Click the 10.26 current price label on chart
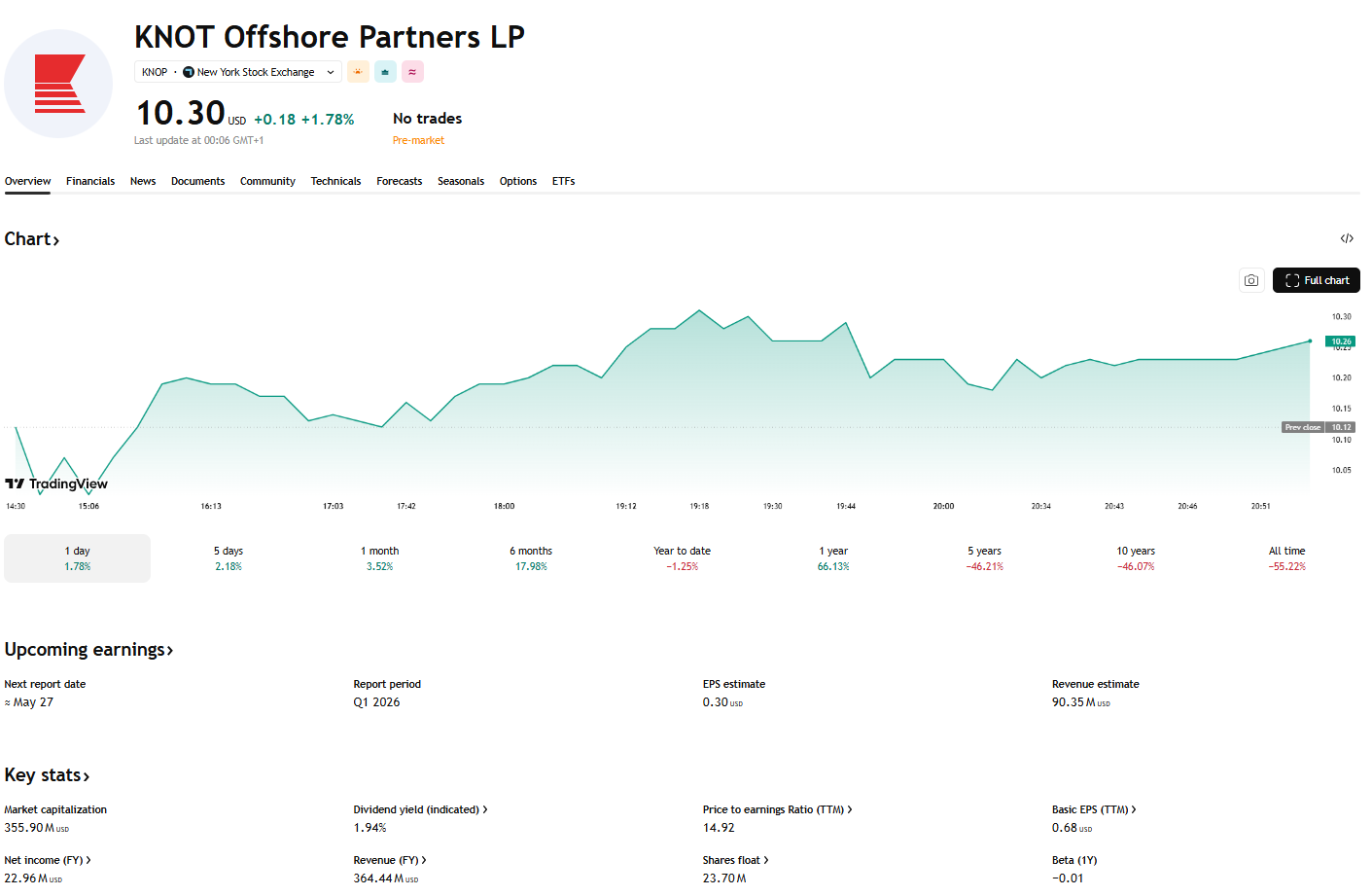 coord(1341,341)
